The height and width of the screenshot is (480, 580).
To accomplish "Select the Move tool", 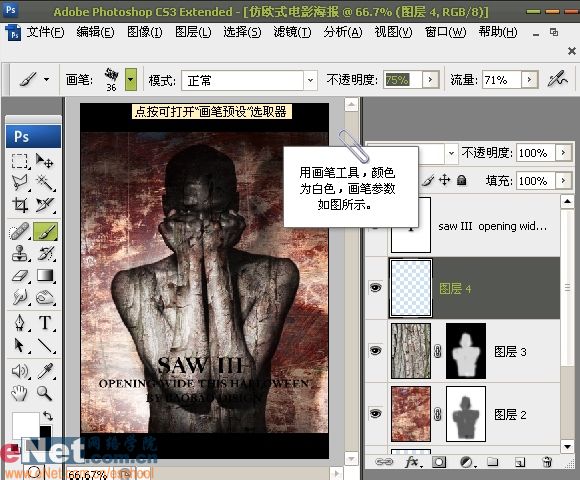I will (x=45, y=161).
